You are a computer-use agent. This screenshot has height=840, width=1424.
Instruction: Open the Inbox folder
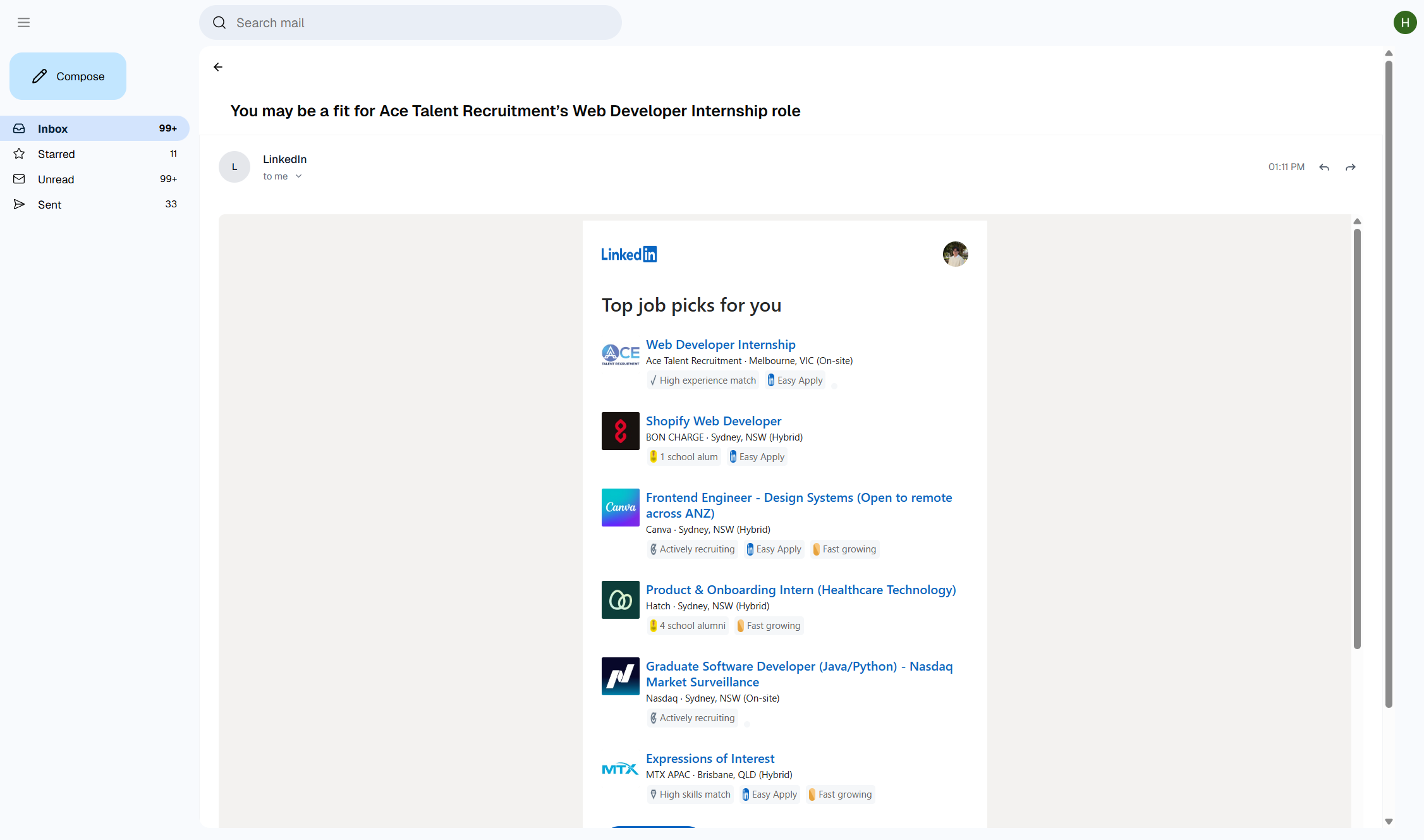pyautogui.click(x=95, y=128)
